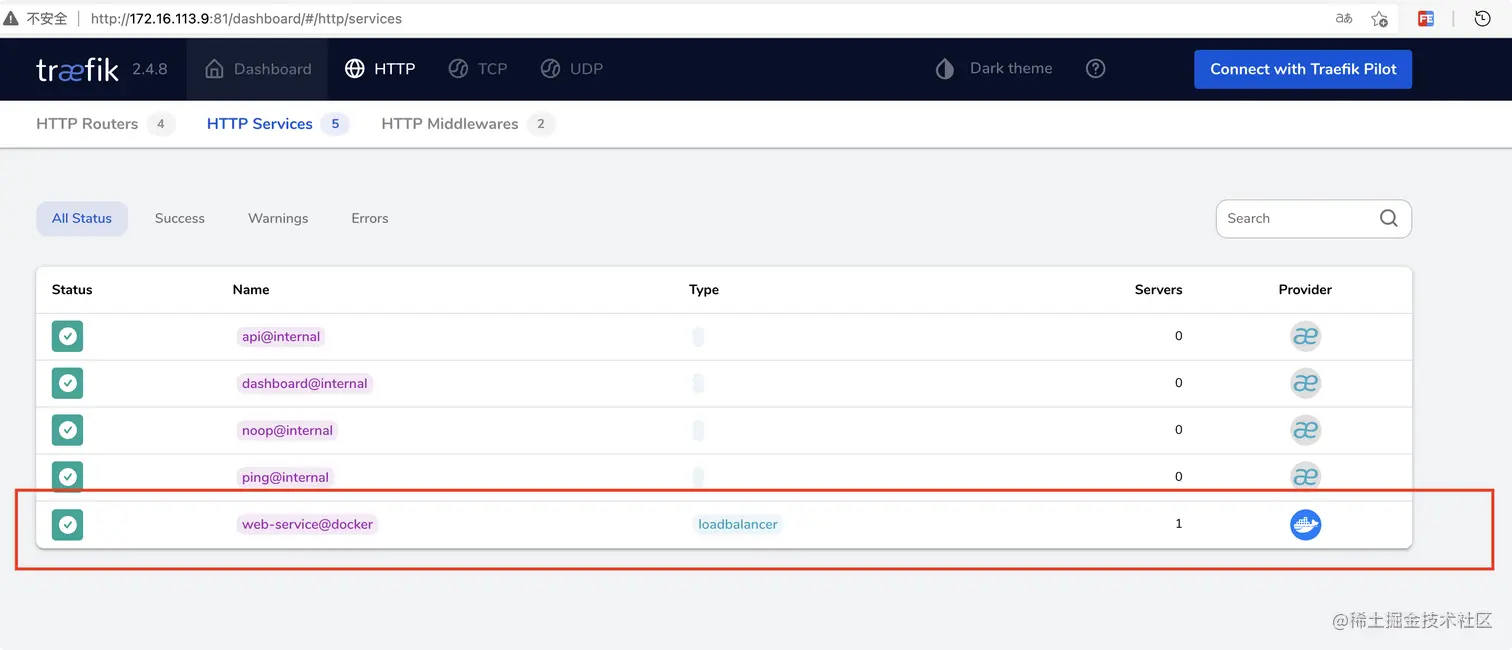Open the ping@internal service
1512x650 pixels.
285,478
